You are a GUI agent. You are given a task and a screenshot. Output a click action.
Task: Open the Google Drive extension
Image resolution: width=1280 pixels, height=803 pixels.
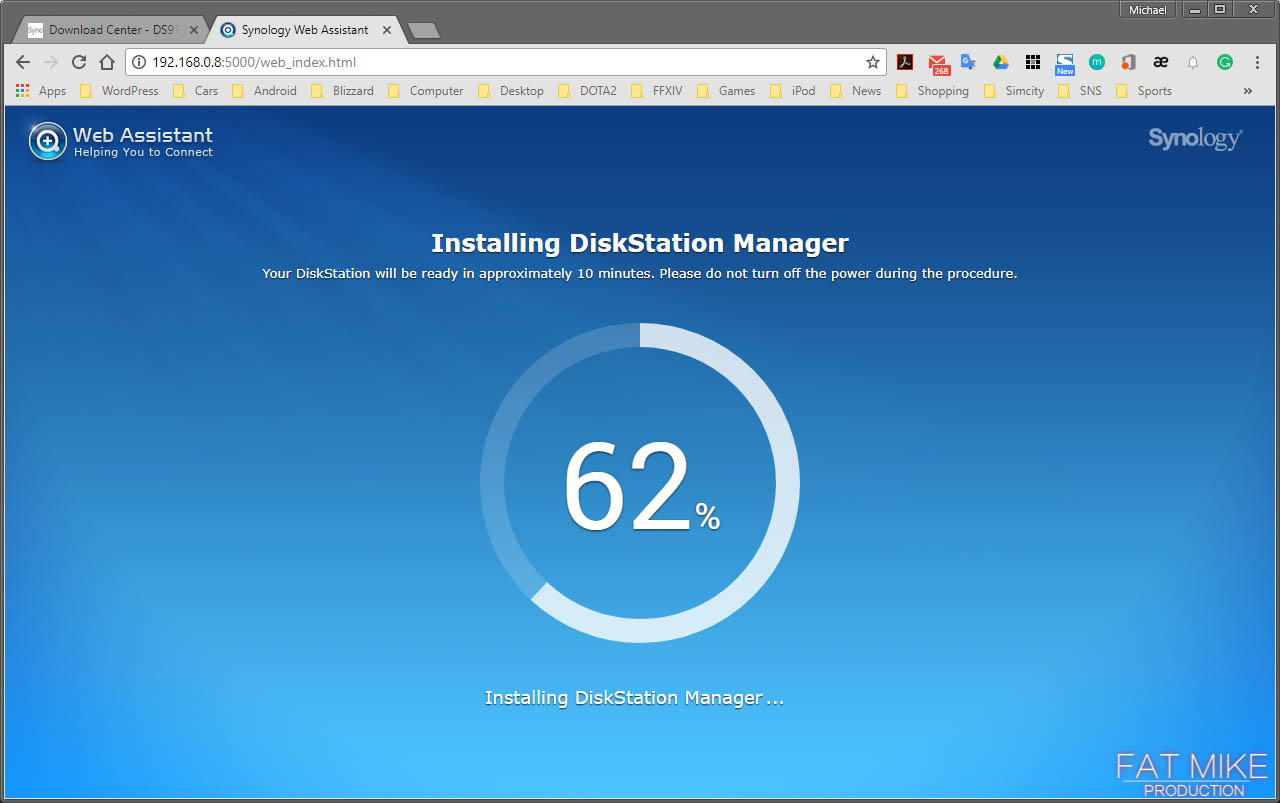(x=1000, y=62)
